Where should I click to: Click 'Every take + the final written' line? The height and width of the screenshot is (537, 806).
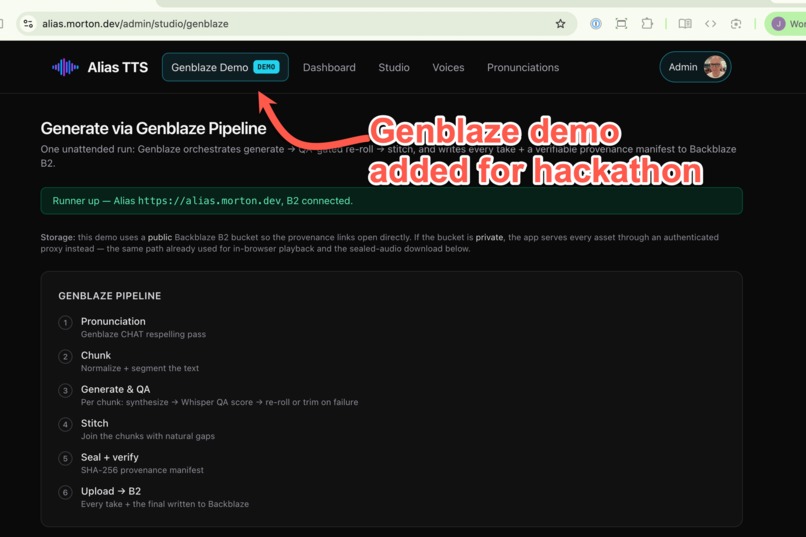pyautogui.click(x=165, y=504)
